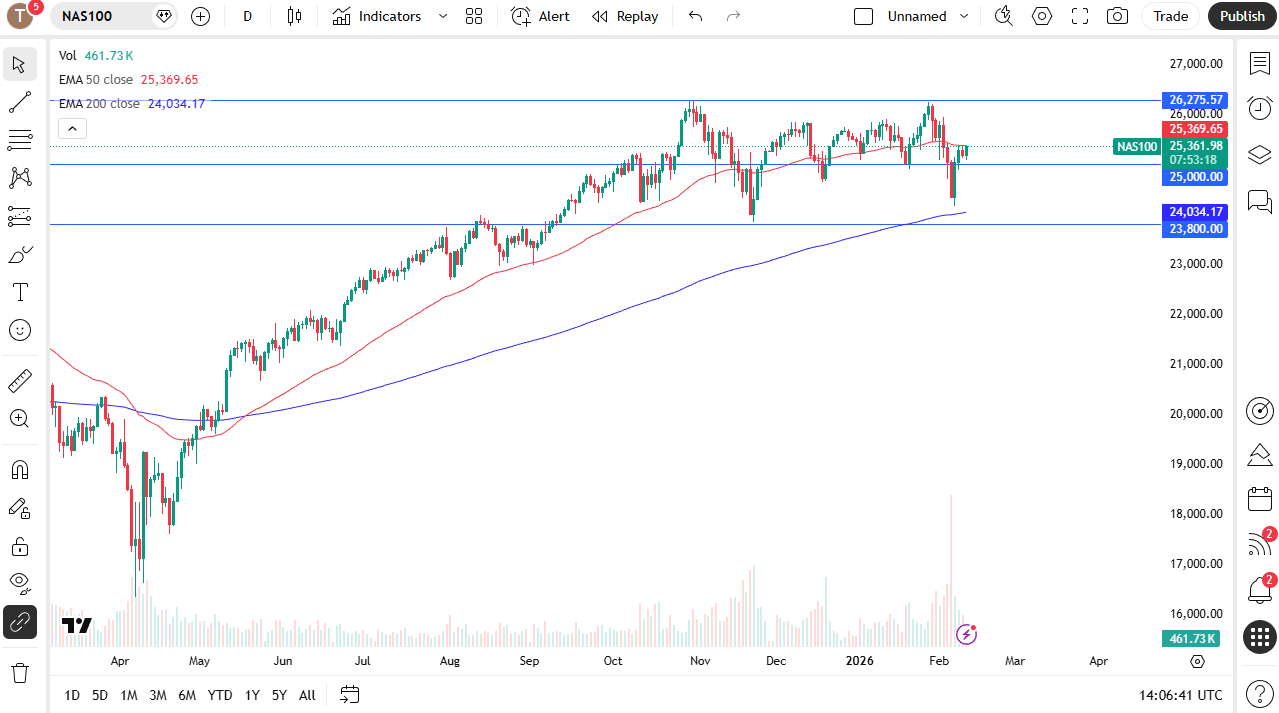This screenshot has height=713, width=1279.
Task: Select the brush drawing tool
Action: [19, 254]
